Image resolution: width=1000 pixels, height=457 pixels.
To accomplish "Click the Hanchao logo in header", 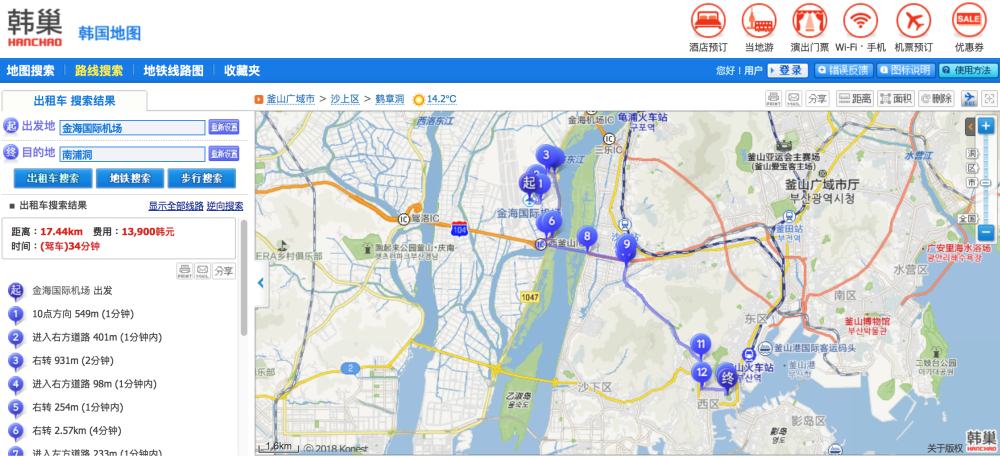I will 34,29.
